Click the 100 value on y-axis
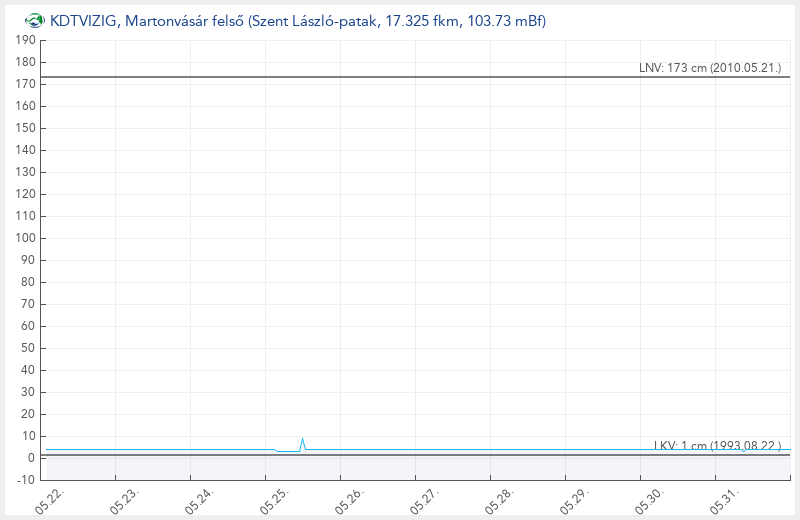 click(x=26, y=238)
